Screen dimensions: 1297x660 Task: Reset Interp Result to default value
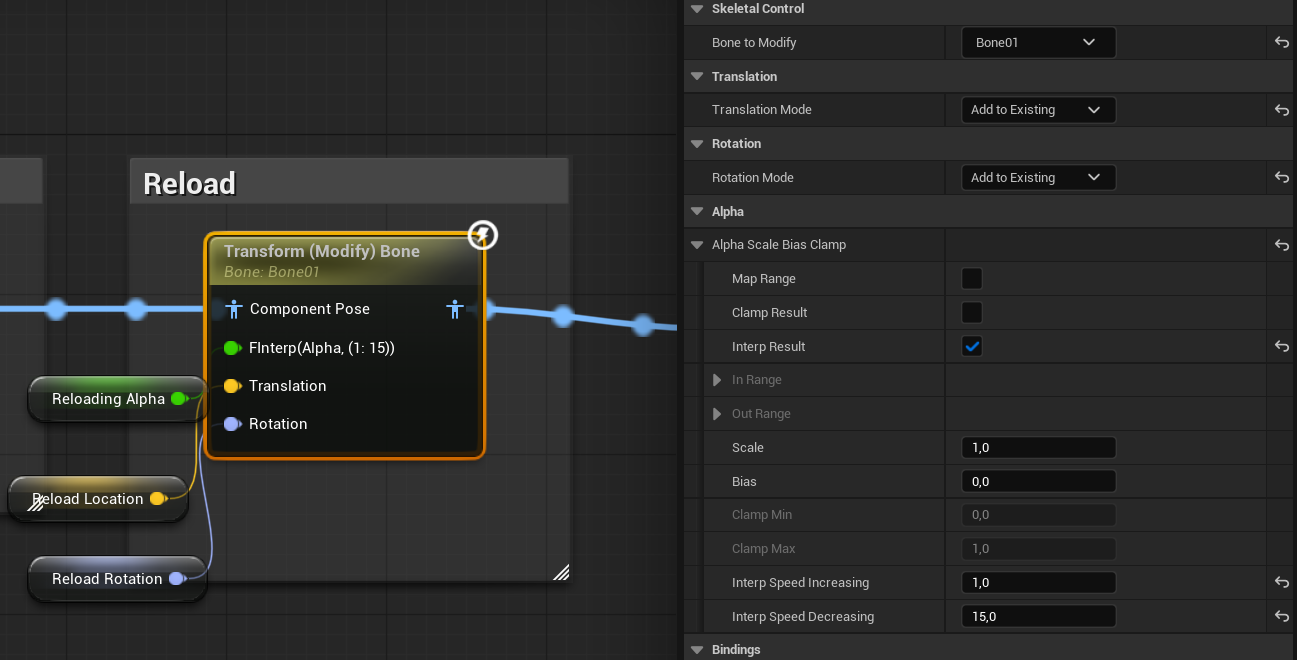tap(1281, 347)
